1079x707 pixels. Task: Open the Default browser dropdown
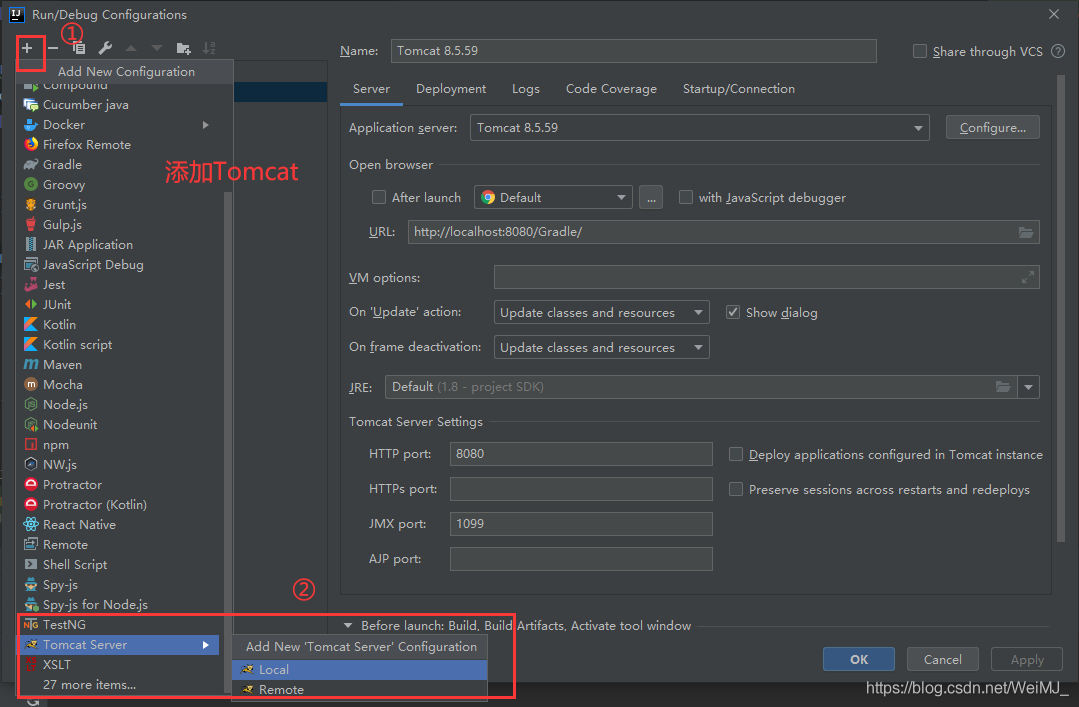pyautogui.click(x=553, y=198)
